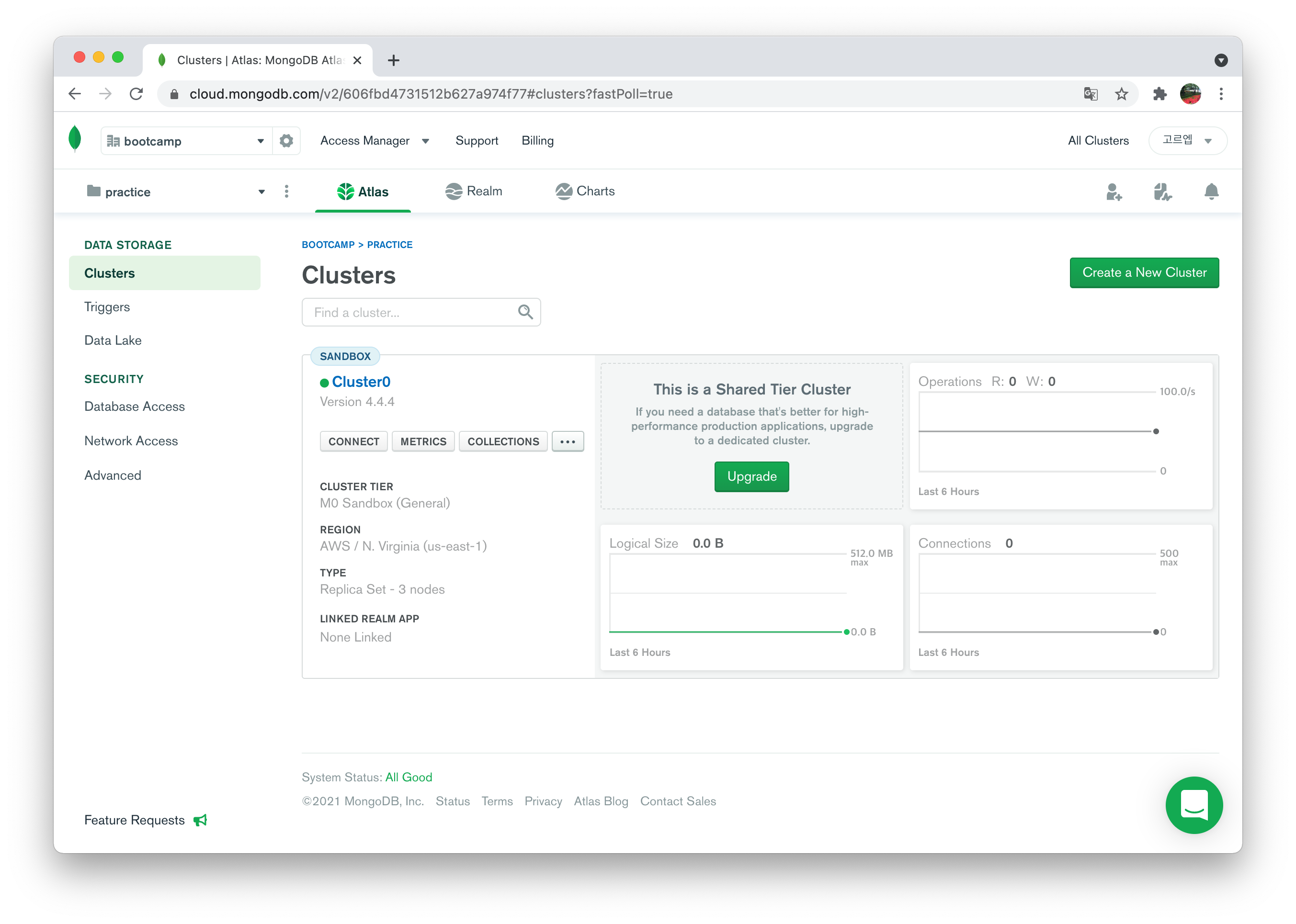
Task: Open Network Access in the sidebar
Action: 131,441
